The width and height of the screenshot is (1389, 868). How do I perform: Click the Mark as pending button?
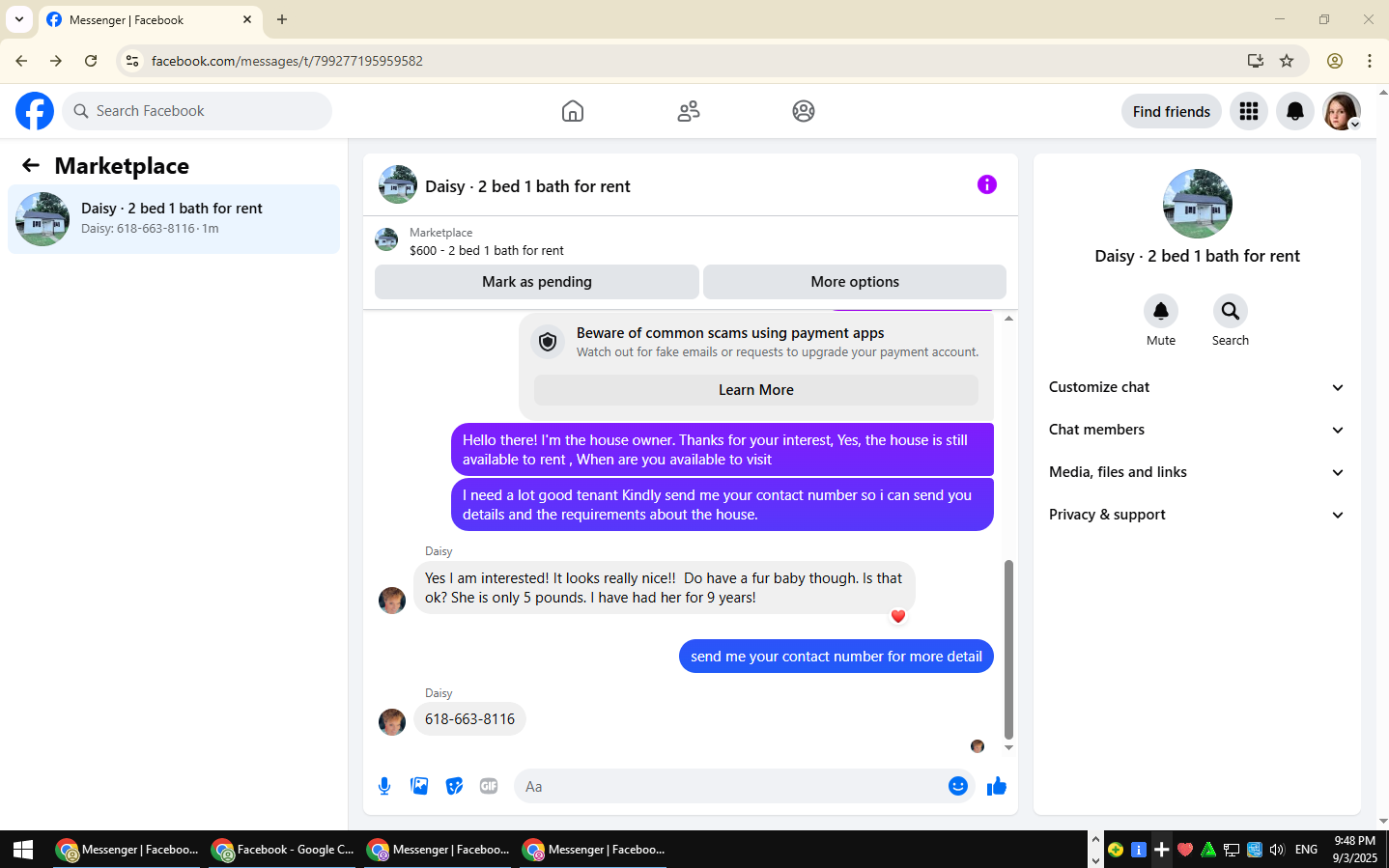coord(537,282)
